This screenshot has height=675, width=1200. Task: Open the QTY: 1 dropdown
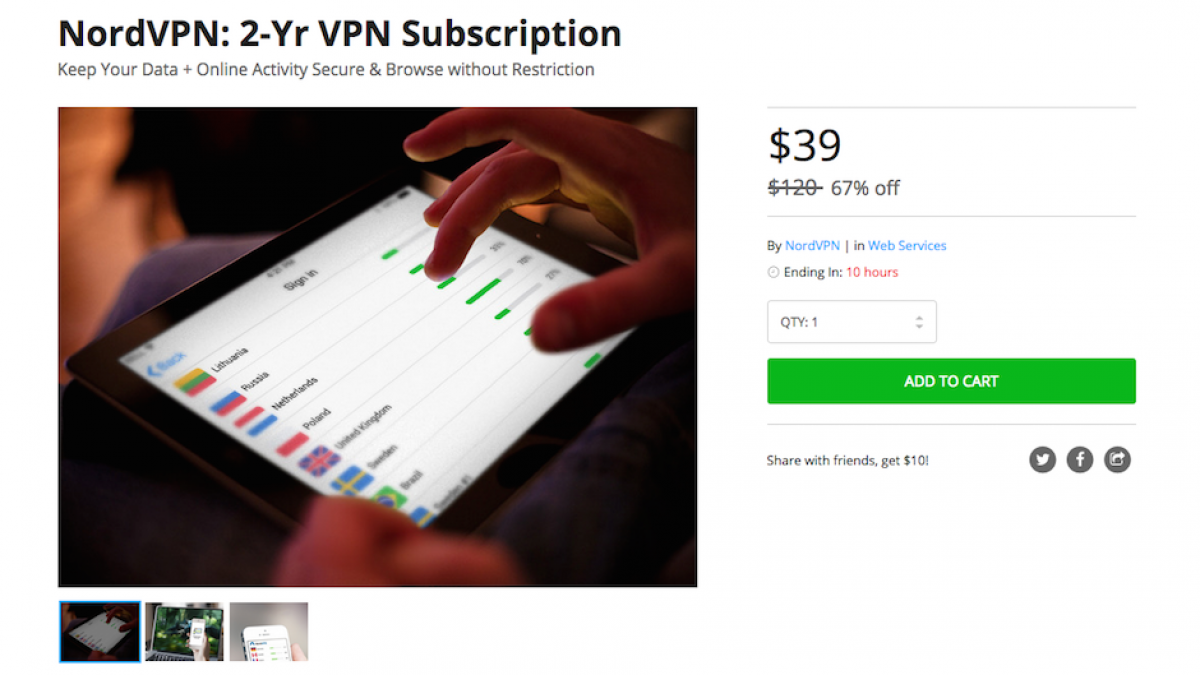tap(852, 322)
